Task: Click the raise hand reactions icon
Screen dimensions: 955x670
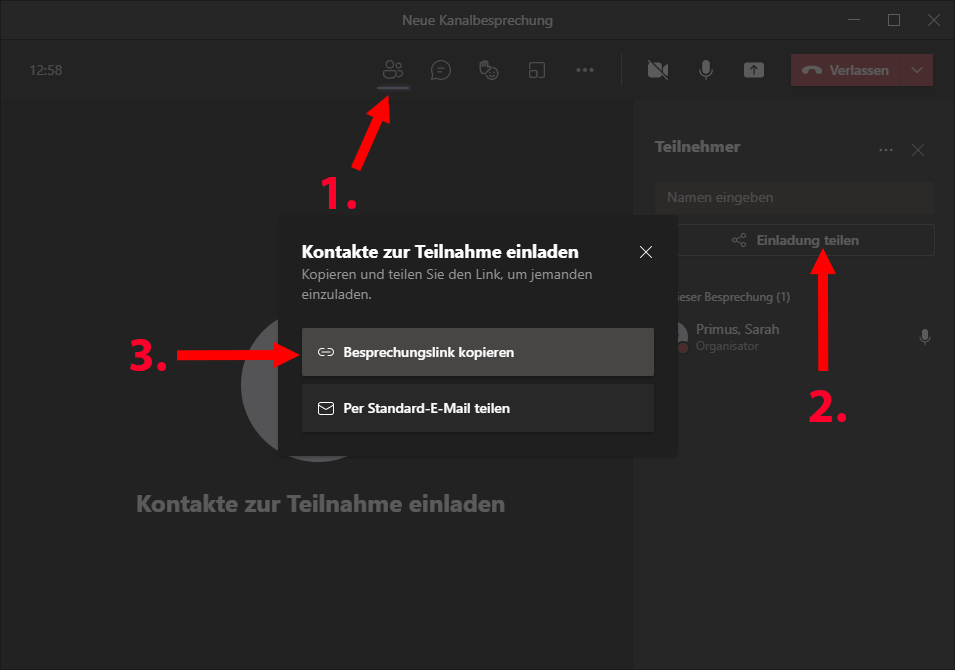Action: click(489, 70)
